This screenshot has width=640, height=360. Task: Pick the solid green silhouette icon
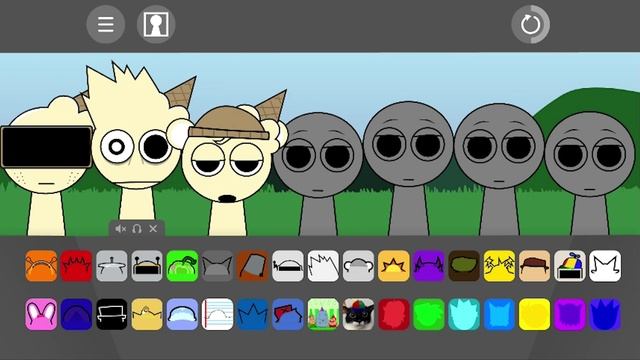(429, 314)
